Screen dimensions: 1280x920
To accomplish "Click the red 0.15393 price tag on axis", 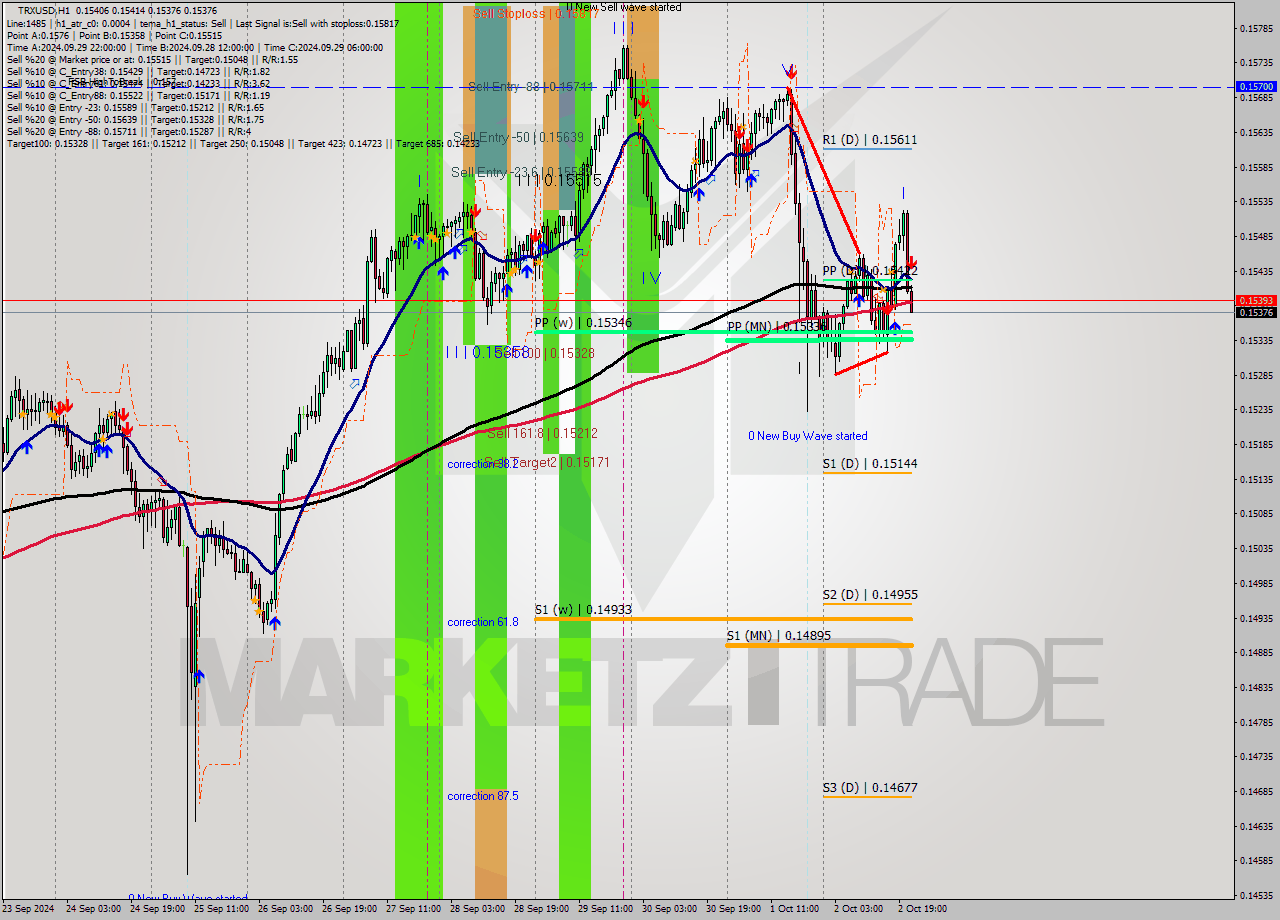I will click(1256, 300).
